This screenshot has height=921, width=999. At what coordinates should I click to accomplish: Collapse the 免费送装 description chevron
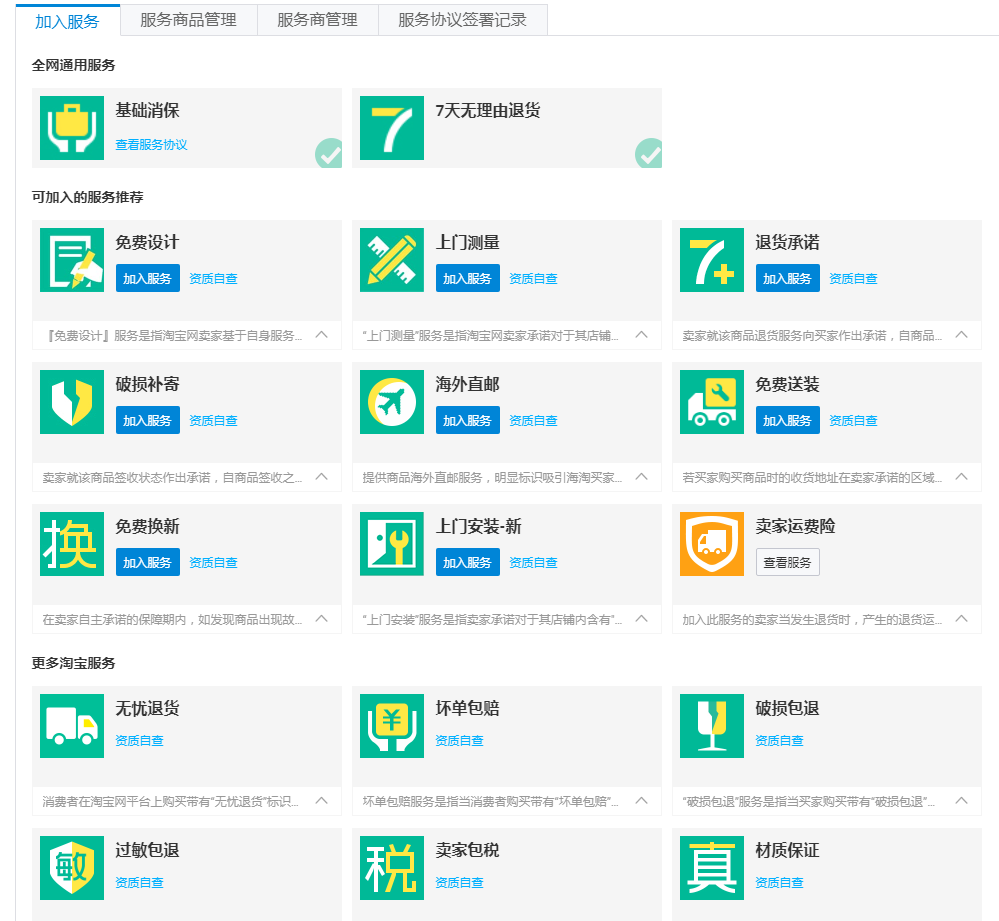(x=961, y=476)
